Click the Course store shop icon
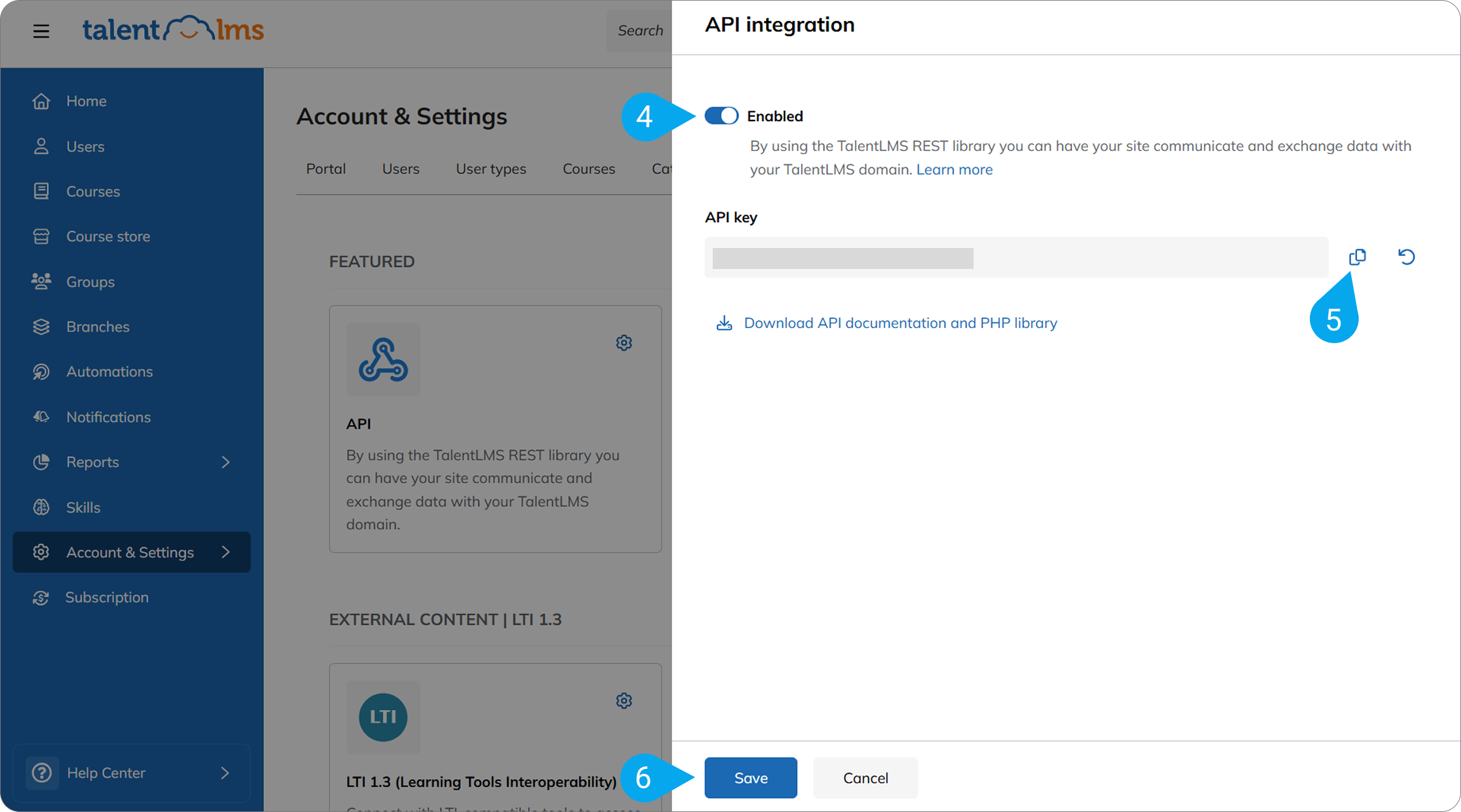The width and height of the screenshot is (1461, 812). (41, 236)
